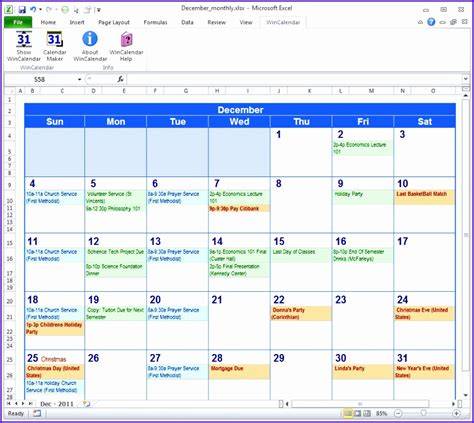Click inside the formula bar
Screen dimensions: 474x423
point(295,79)
